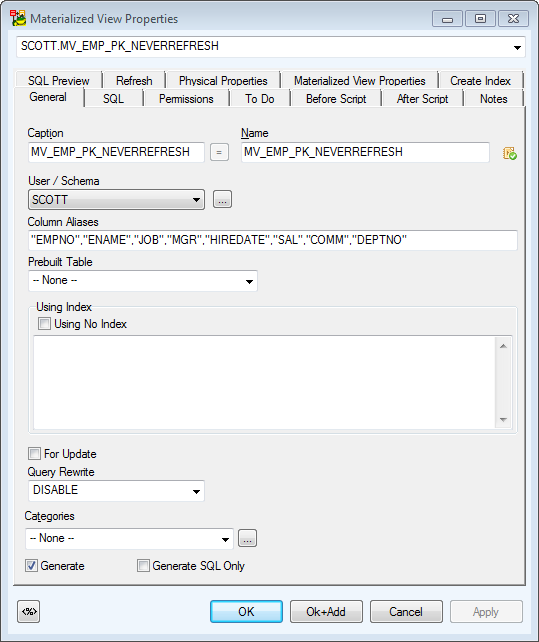This screenshot has width=539, height=642.
Task: Open the Create Index tab
Action: coord(480,81)
